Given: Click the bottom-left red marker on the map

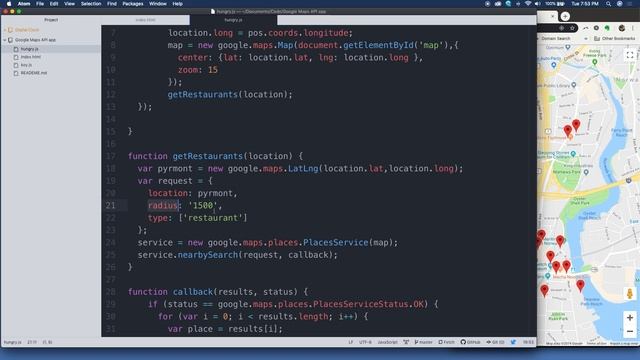Looking at the screenshot, I should [544, 290].
